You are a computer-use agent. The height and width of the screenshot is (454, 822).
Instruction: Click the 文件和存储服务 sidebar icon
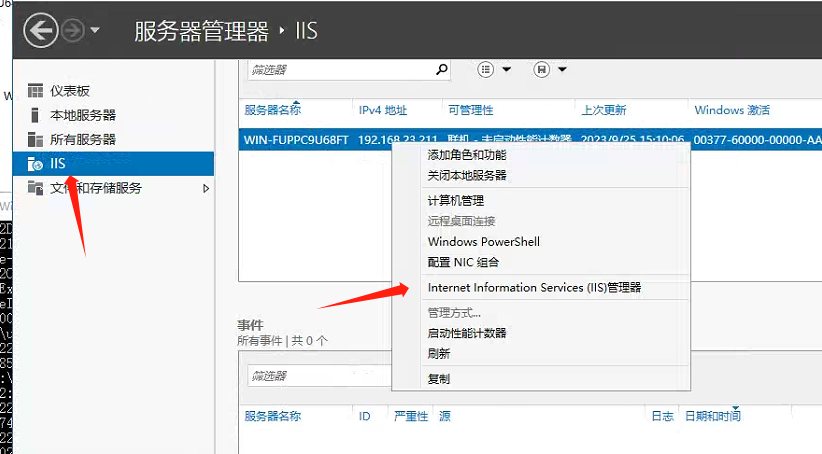[36, 188]
